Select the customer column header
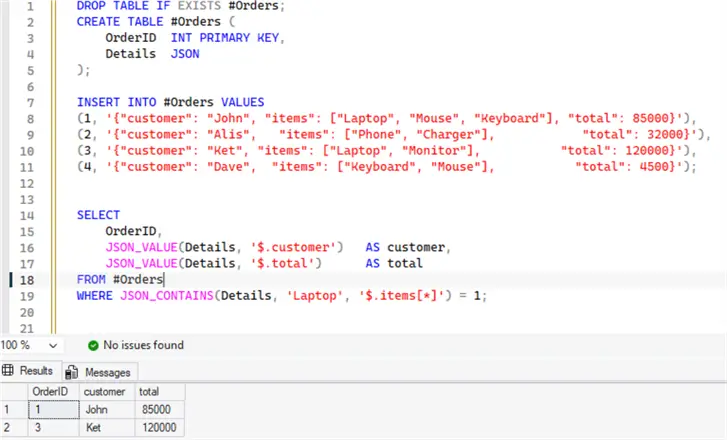The image size is (727, 440). tap(107, 392)
